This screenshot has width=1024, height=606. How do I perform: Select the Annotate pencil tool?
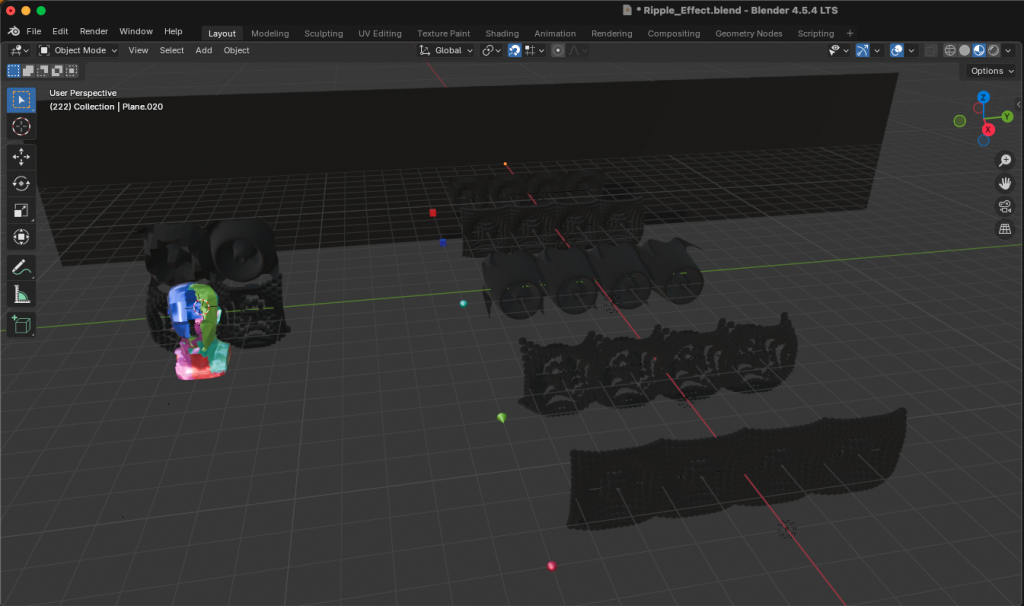pyautogui.click(x=21, y=267)
